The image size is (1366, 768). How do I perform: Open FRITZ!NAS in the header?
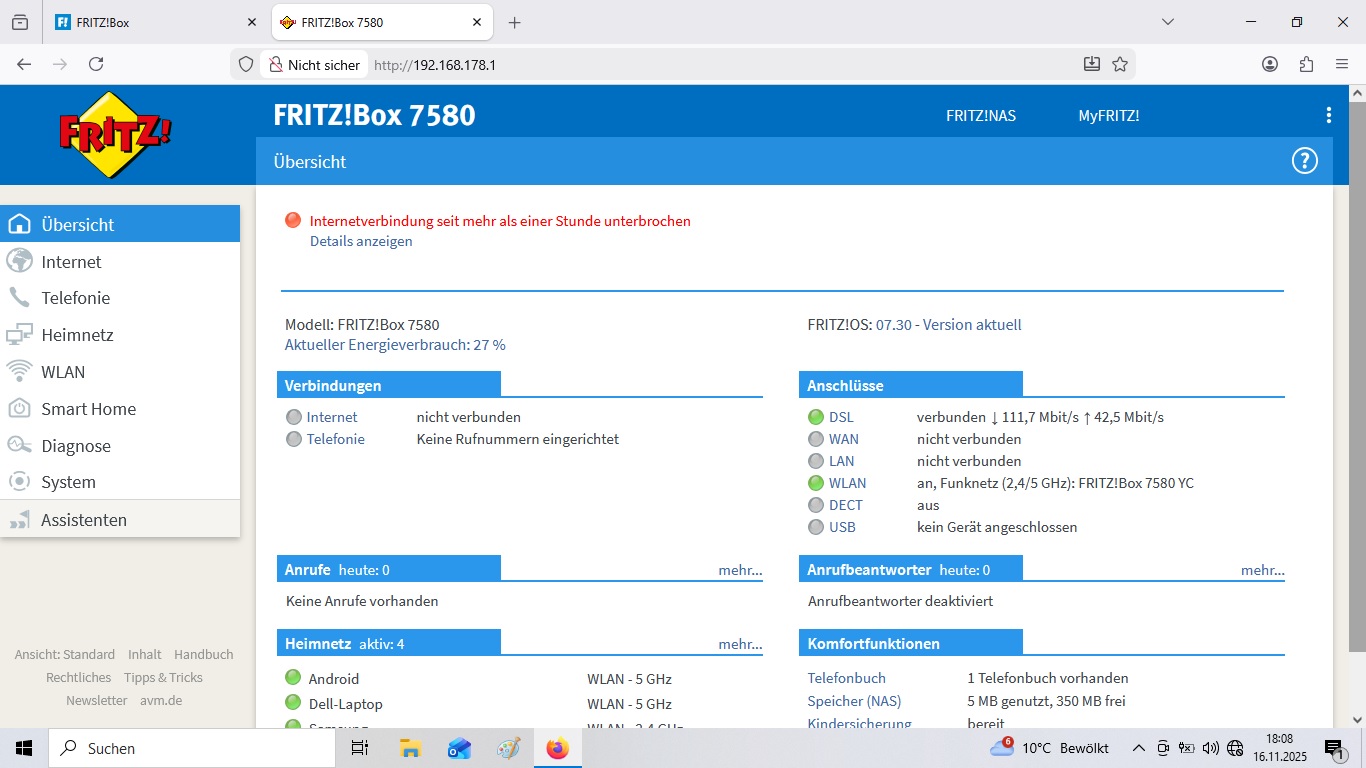[x=981, y=115]
